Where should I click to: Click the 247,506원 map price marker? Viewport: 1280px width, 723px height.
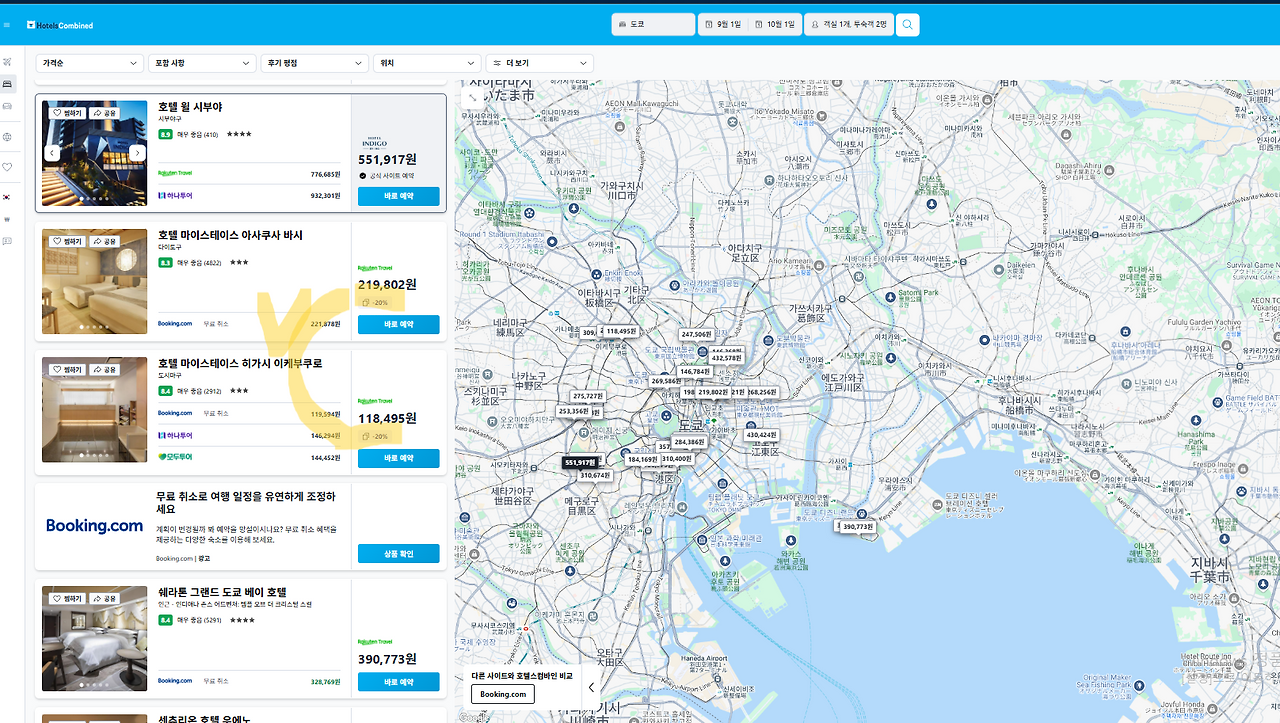(696, 335)
